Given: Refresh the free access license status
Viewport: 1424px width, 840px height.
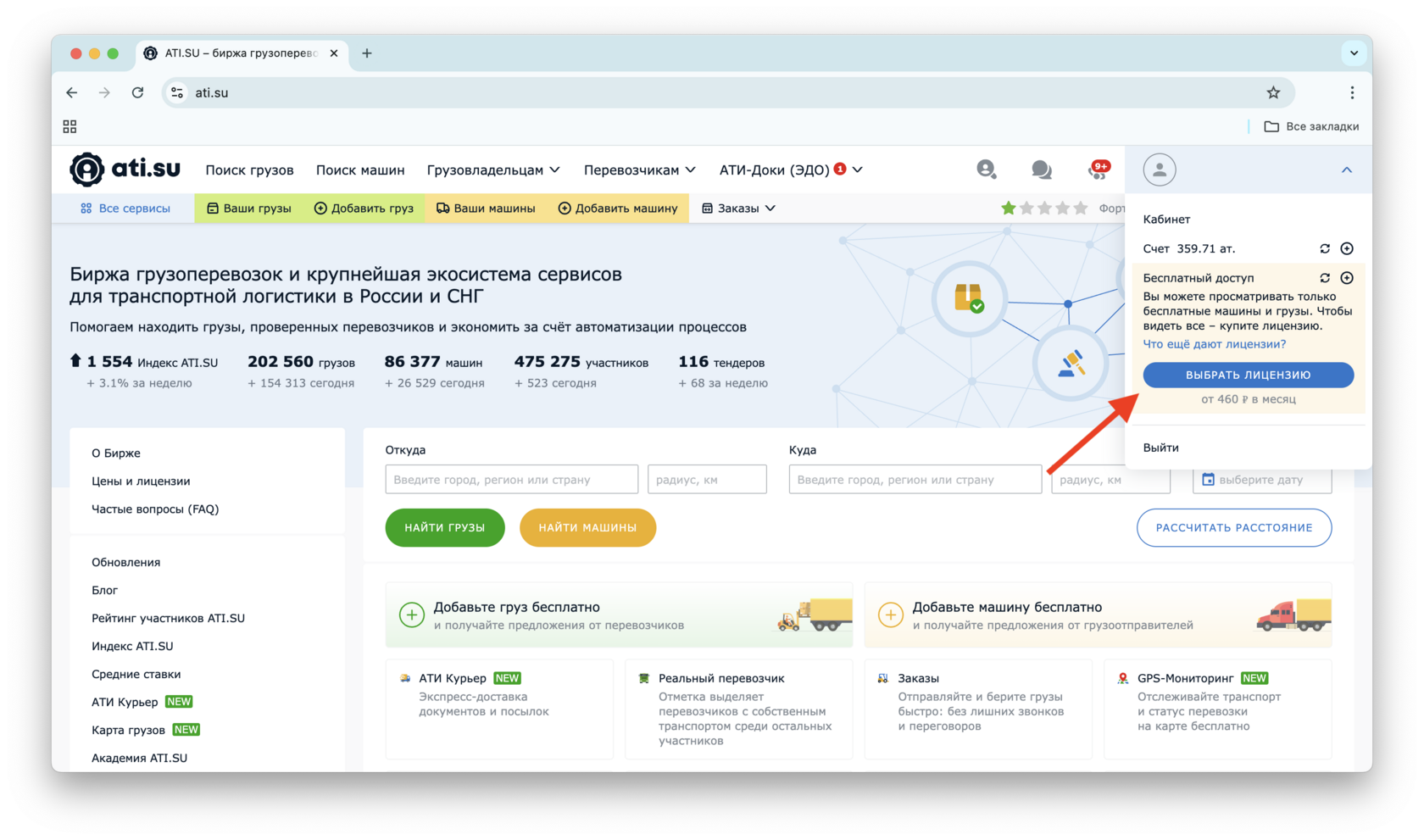Looking at the screenshot, I should [x=1325, y=278].
